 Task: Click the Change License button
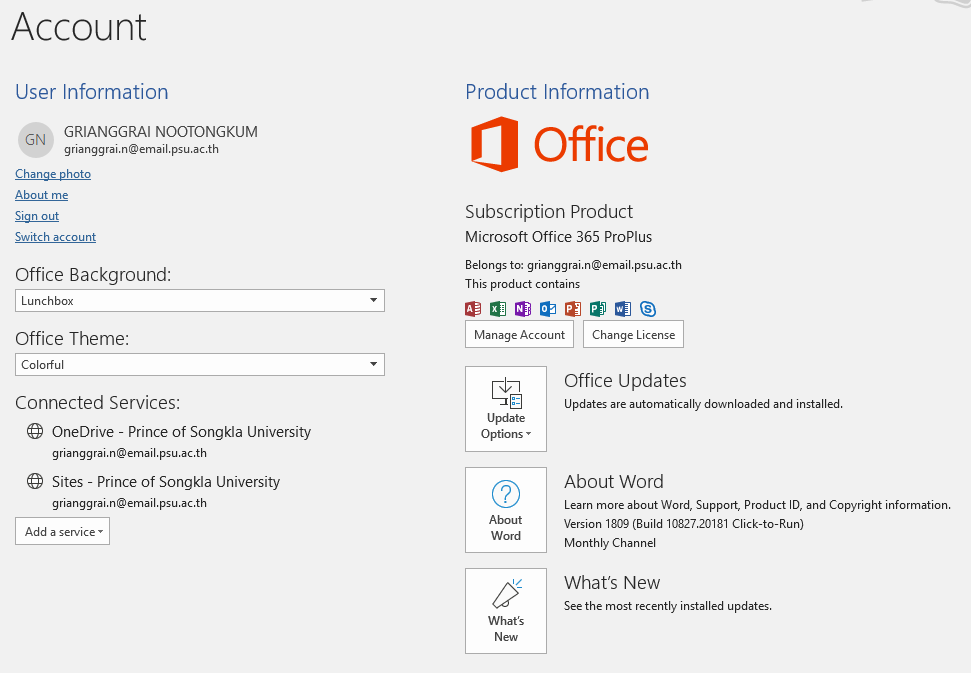(634, 334)
